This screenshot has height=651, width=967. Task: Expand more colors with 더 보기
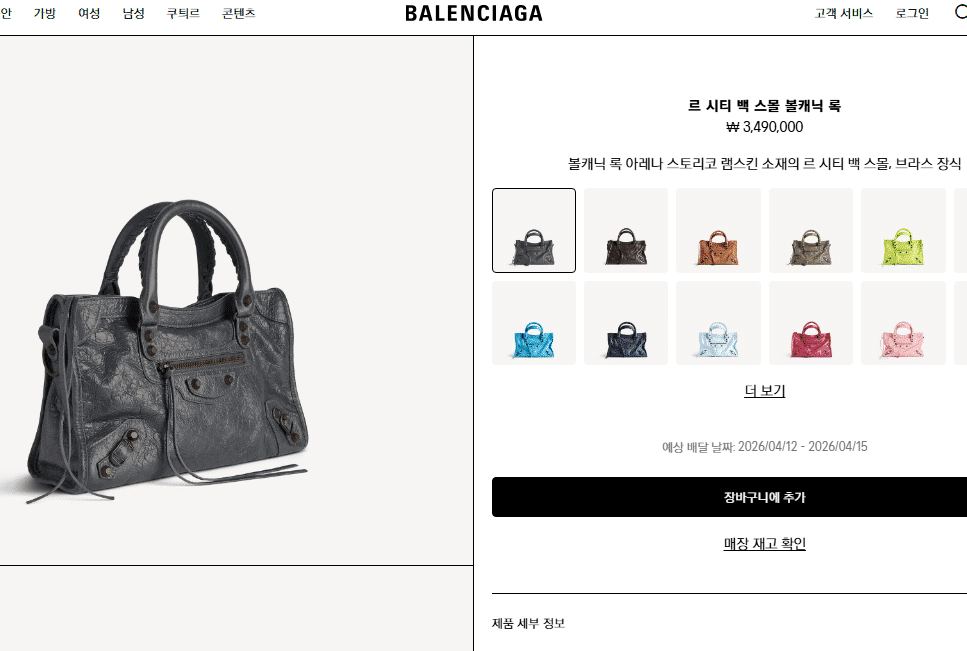[x=765, y=391]
